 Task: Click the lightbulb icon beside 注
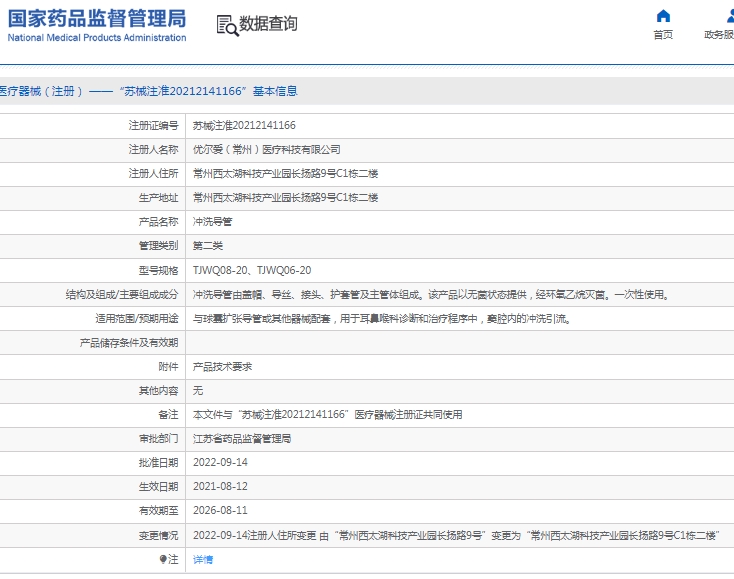pyautogui.click(x=162, y=559)
